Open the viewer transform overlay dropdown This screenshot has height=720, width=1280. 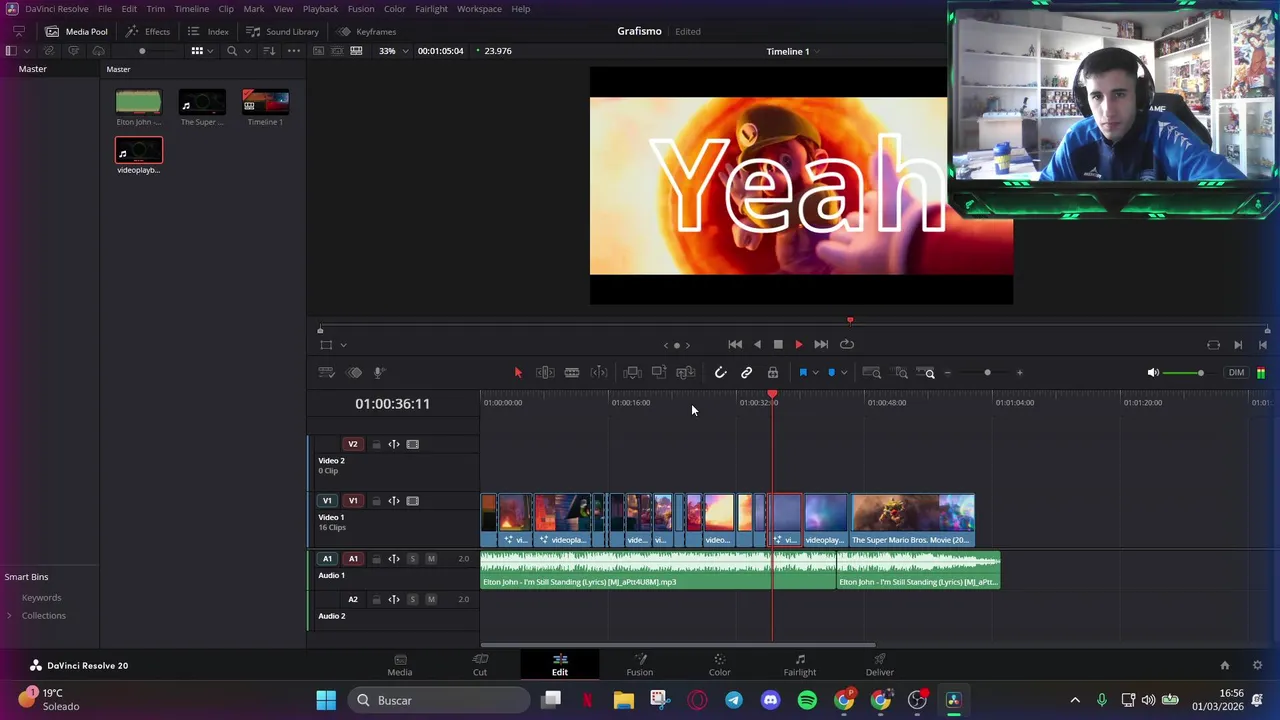[343, 345]
